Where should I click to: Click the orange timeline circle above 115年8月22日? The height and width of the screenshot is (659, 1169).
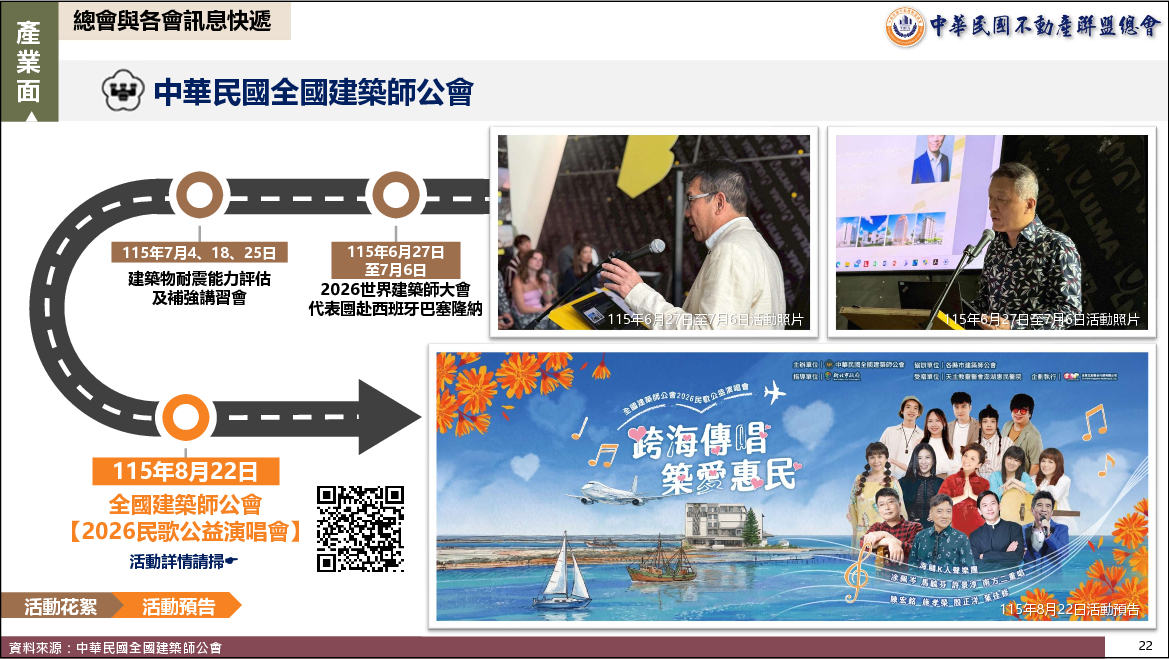point(186,417)
